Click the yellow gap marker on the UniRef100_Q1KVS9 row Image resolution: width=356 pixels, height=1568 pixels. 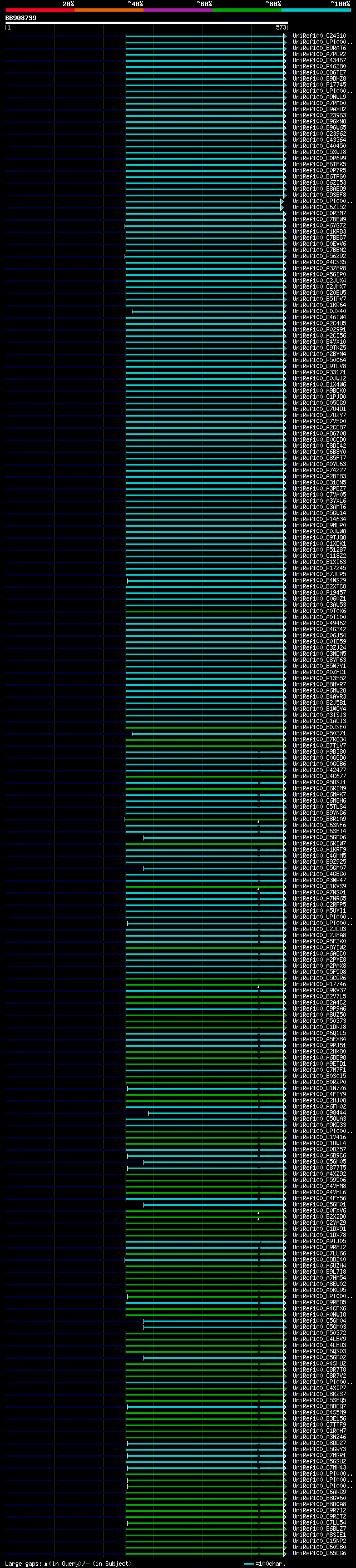(258, 889)
